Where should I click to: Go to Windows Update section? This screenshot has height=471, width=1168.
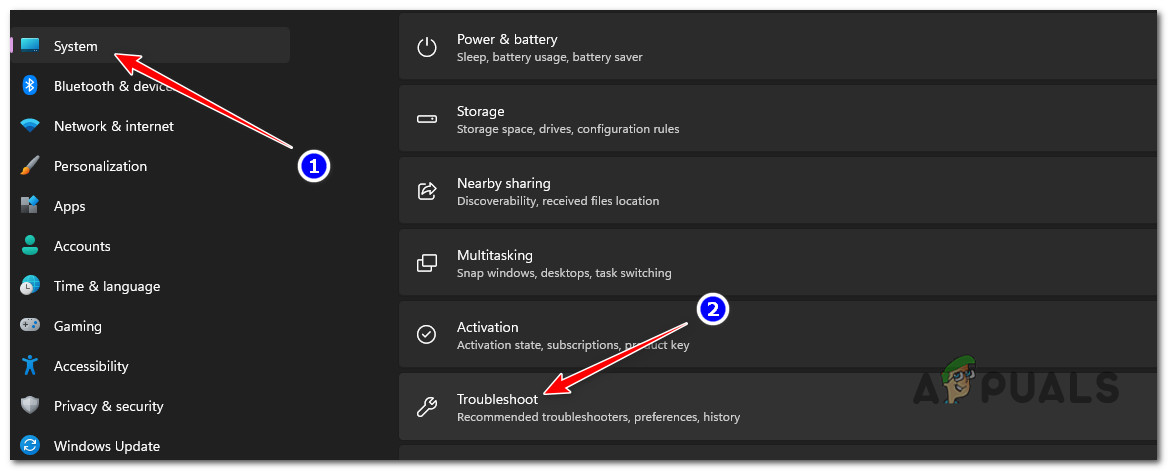point(106,446)
